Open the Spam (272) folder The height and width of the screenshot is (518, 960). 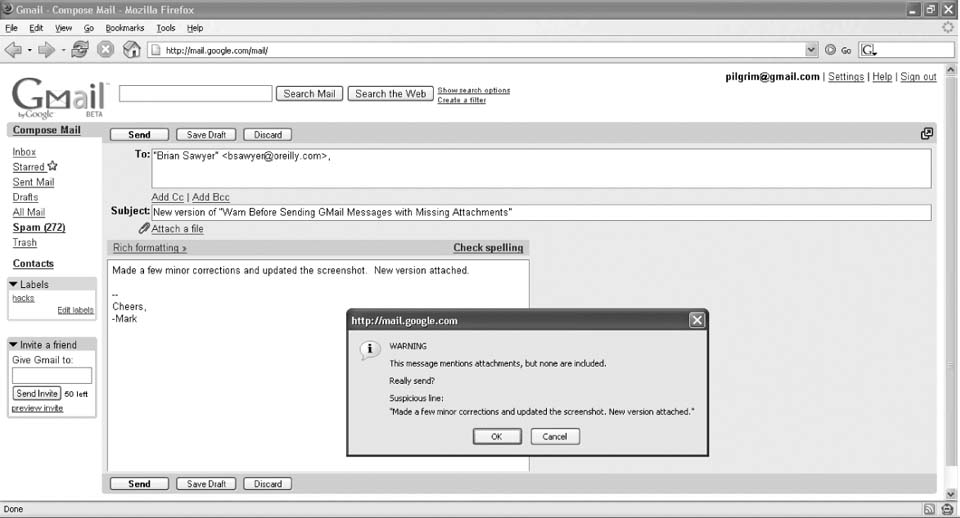click(39, 227)
